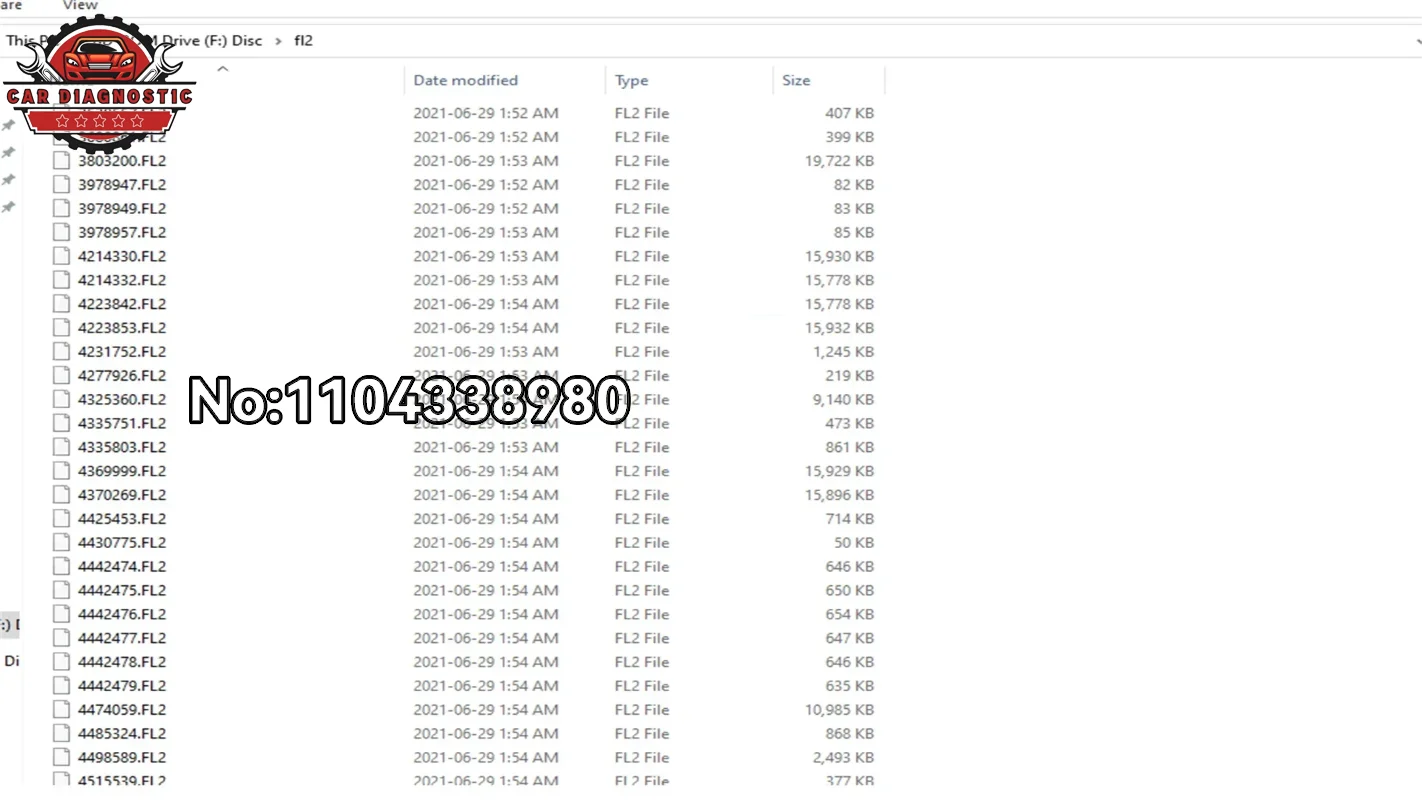This screenshot has height=800, width=1422.
Task: Click the FL2 File type of 4485324.FL2
Action: pos(642,734)
